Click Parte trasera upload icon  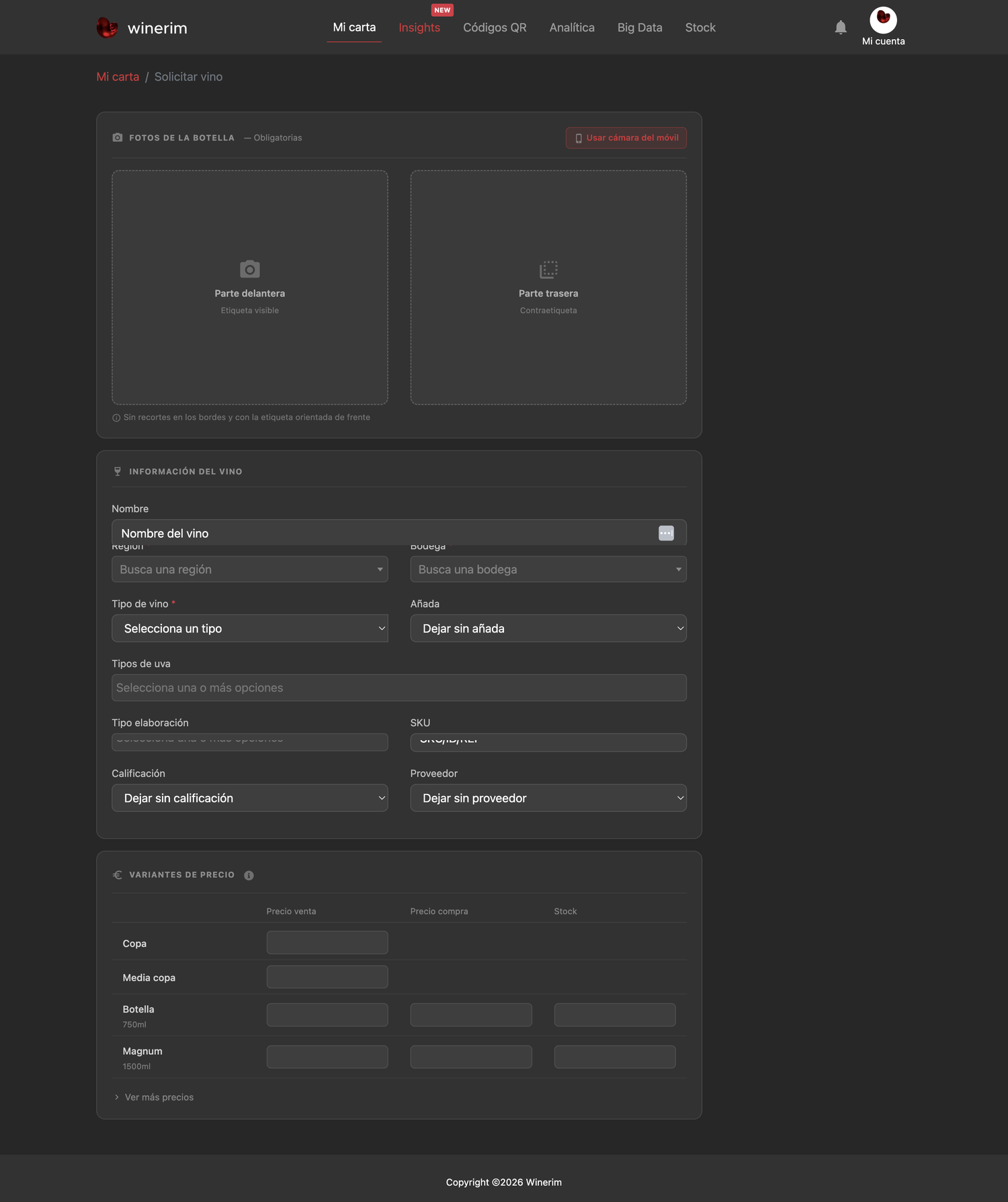pyautogui.click(x=548, y=270)
